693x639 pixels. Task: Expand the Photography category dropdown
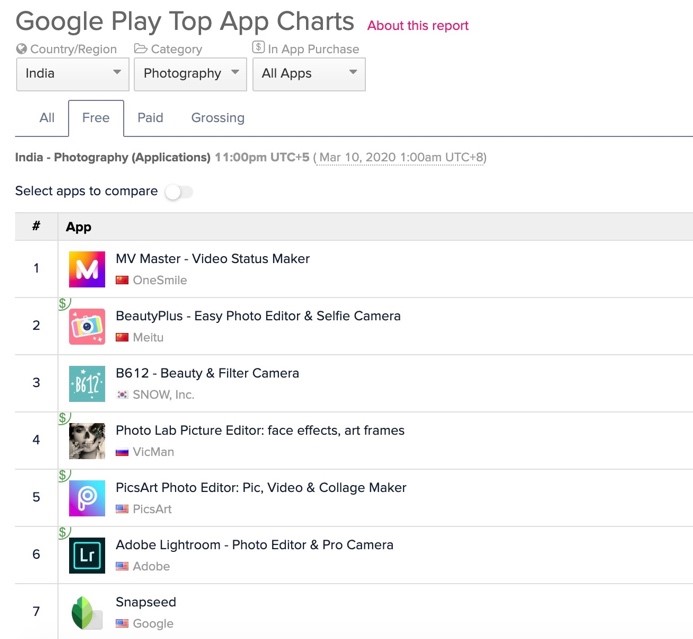(x=190, y=74)
